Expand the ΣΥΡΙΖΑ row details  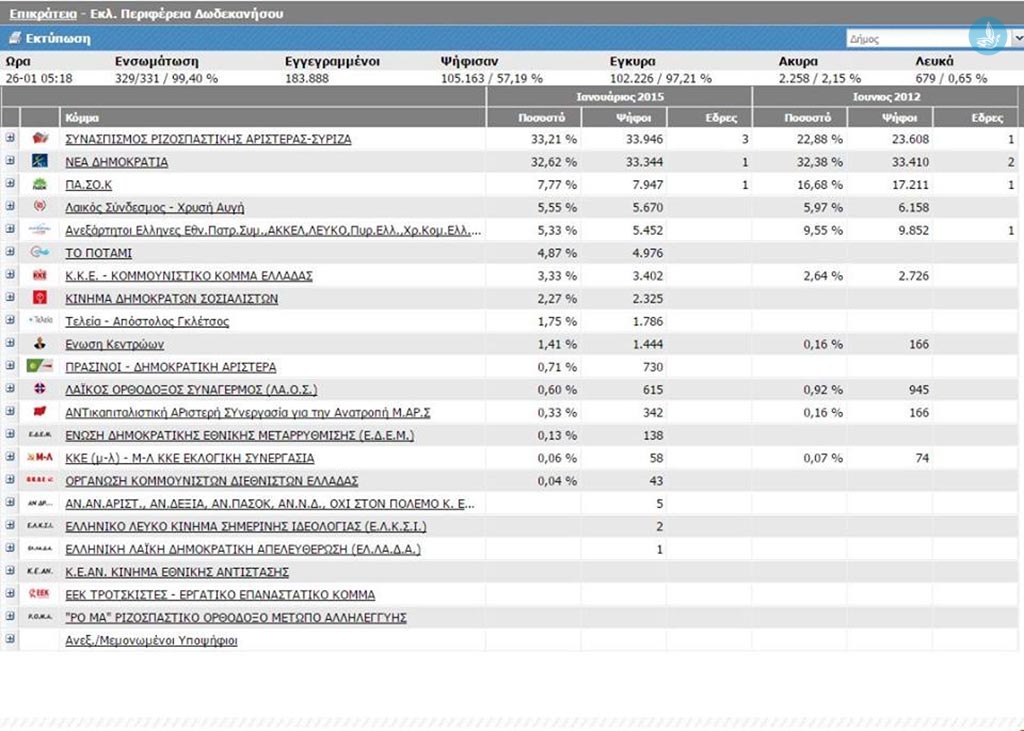coord(10,139)
